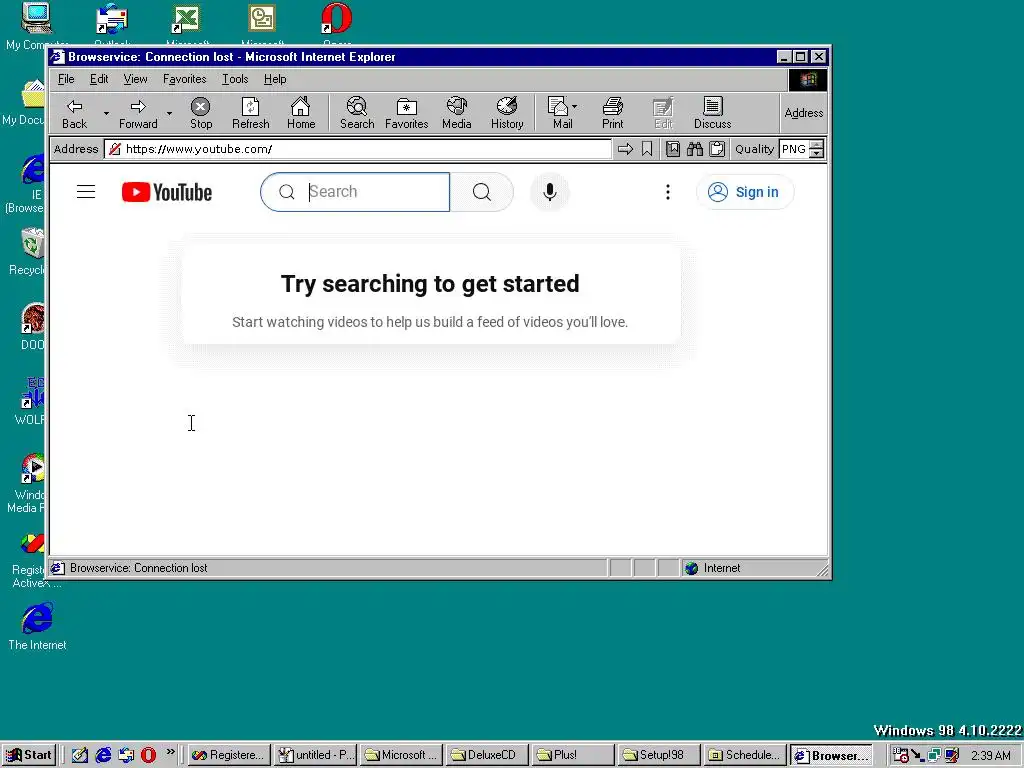Open the Favorites toolbar button
The width and height of the screenshot is (1024, 768).
406,113
